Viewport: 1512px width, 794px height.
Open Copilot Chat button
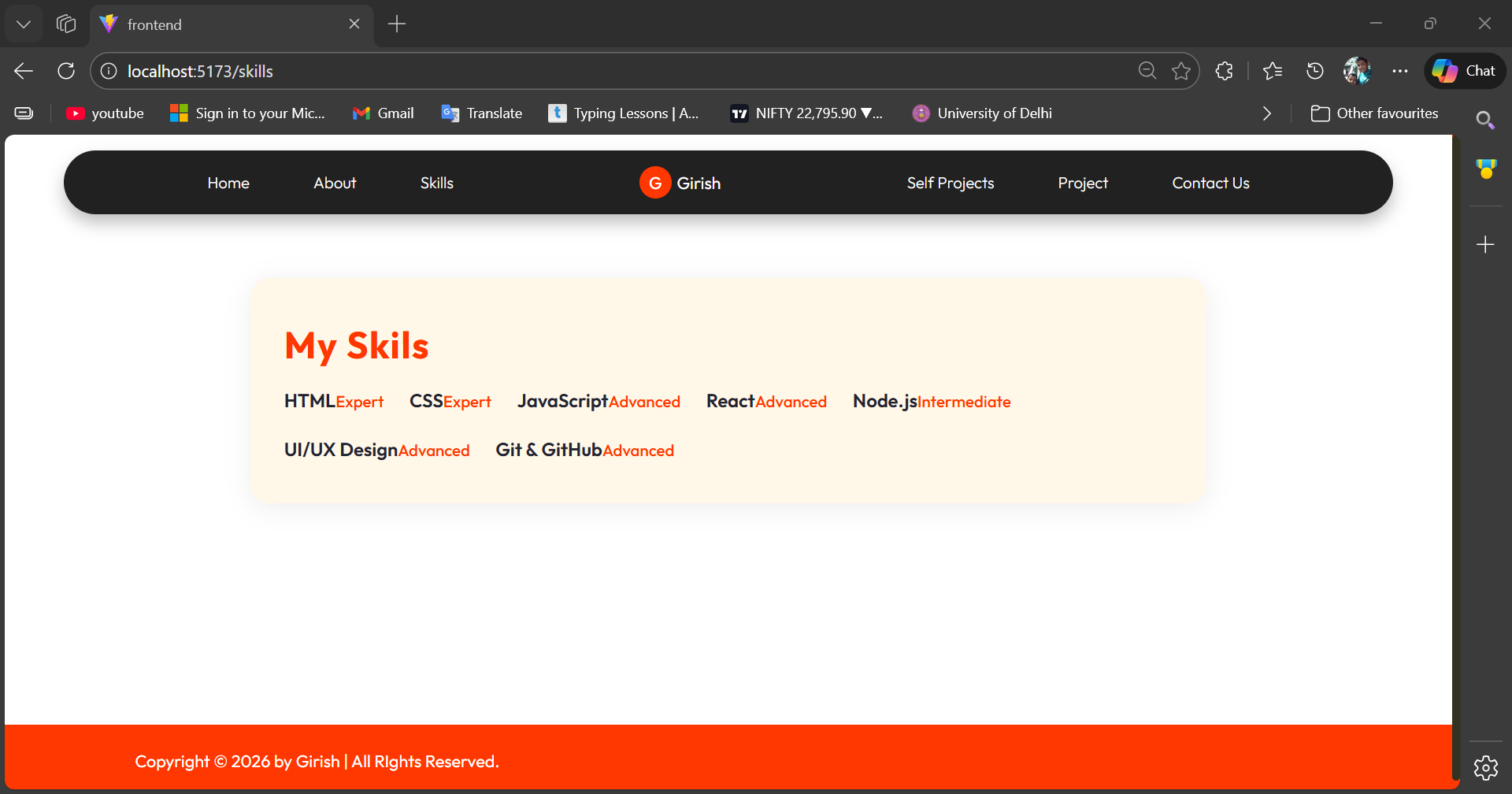coord(1465,71)
